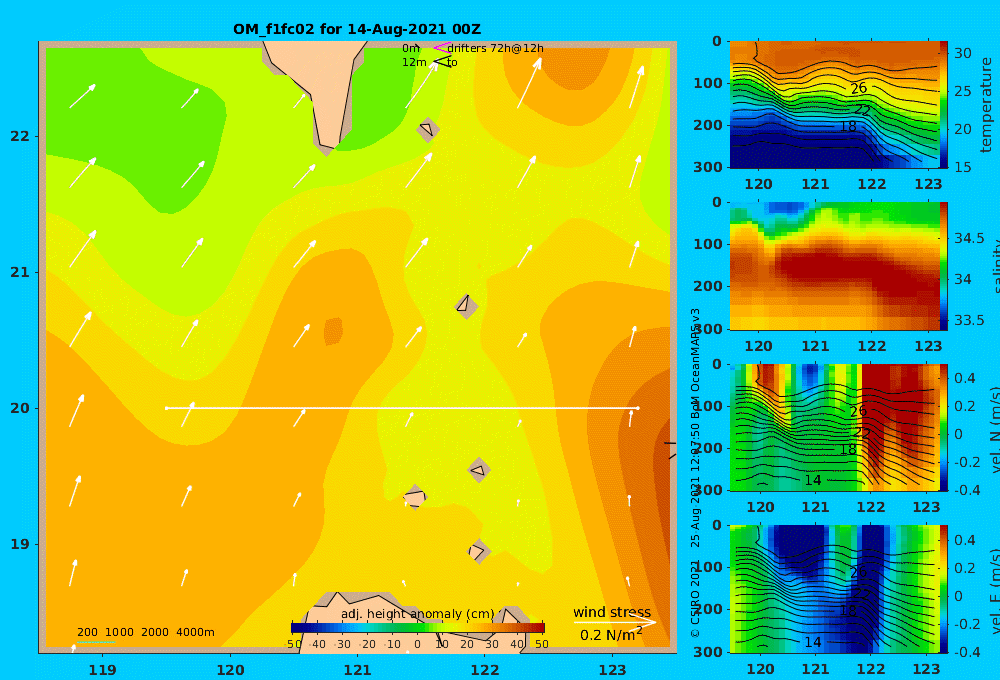Click the 'vel. E (m/s)' axis label
Image resolution: width=1000 pixels, height=680 pixels.
[995, 590]
